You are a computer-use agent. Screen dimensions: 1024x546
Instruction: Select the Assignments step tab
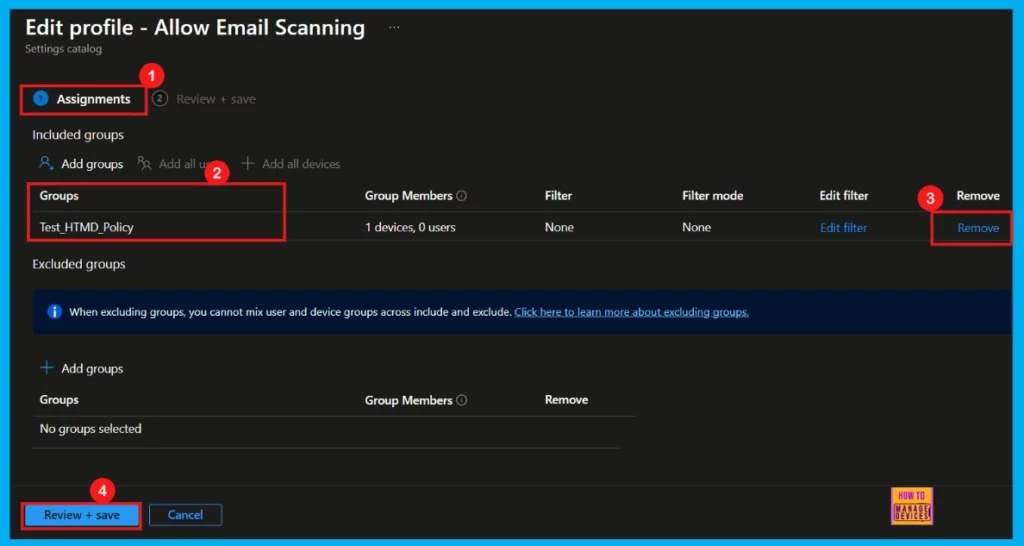tap(83, 99)
